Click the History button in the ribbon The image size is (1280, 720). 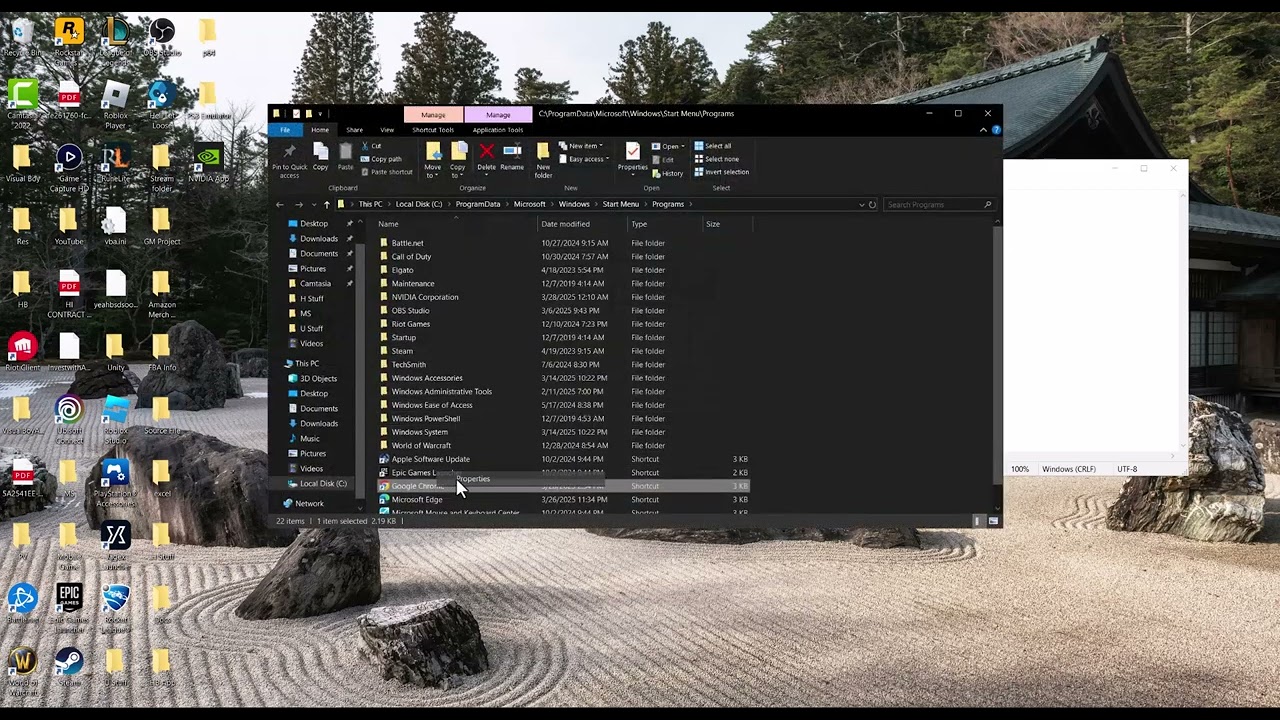(668, 173)
